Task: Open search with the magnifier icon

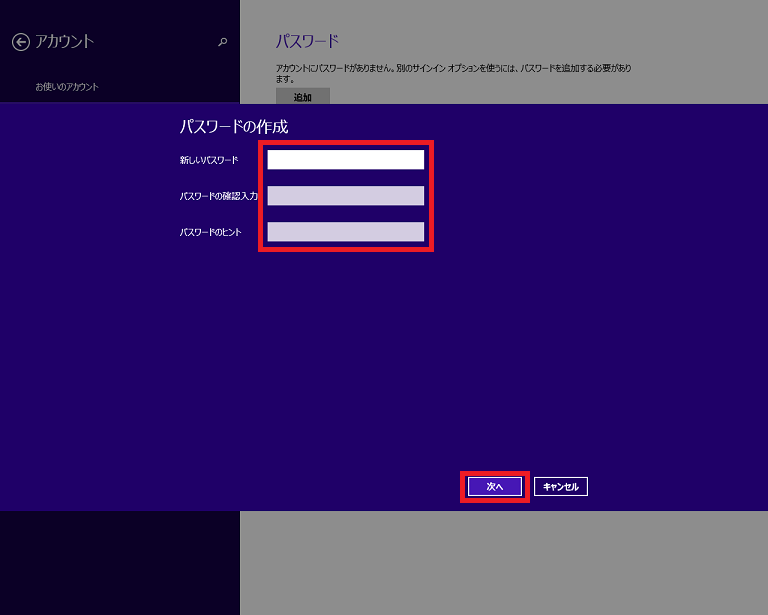Action: 222,42
